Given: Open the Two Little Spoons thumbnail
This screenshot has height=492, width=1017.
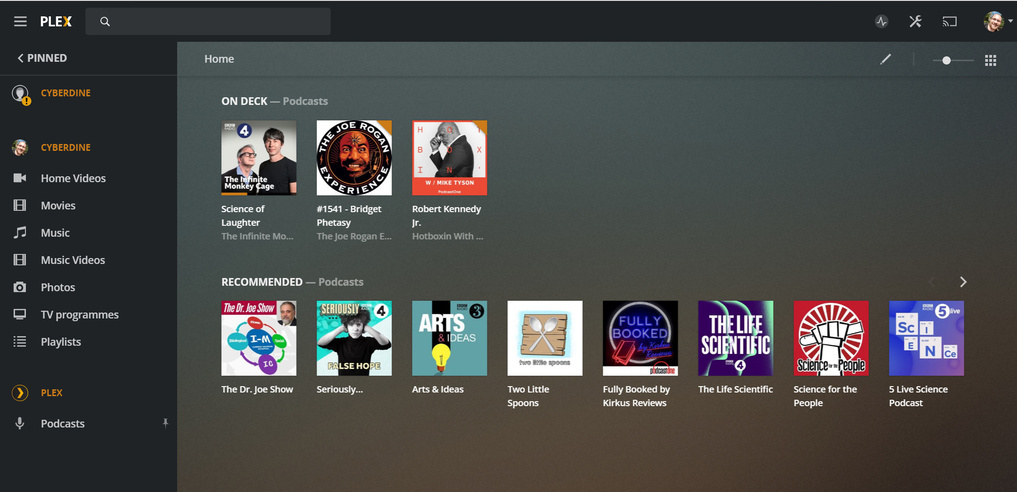Looking at the screenshot, I should click(545, 338).
